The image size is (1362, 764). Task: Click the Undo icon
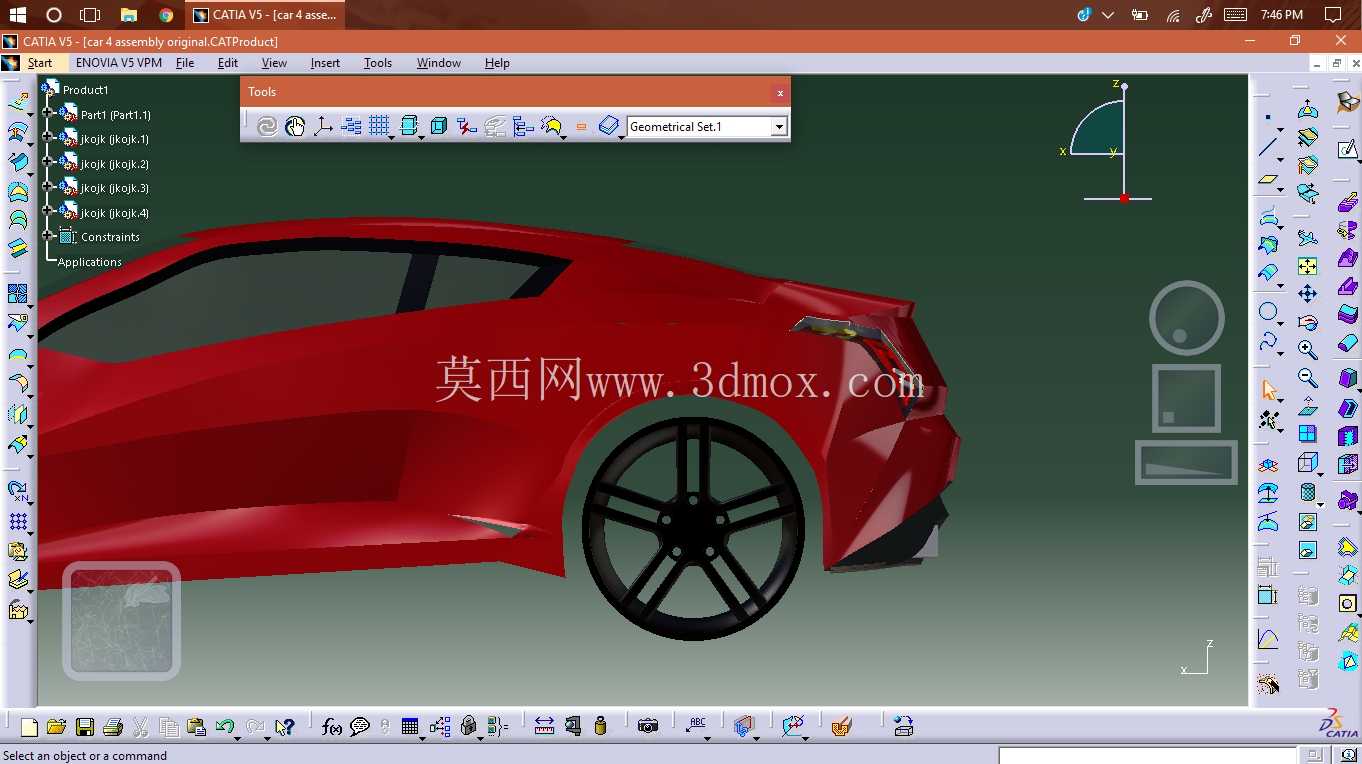pos(224,727)
